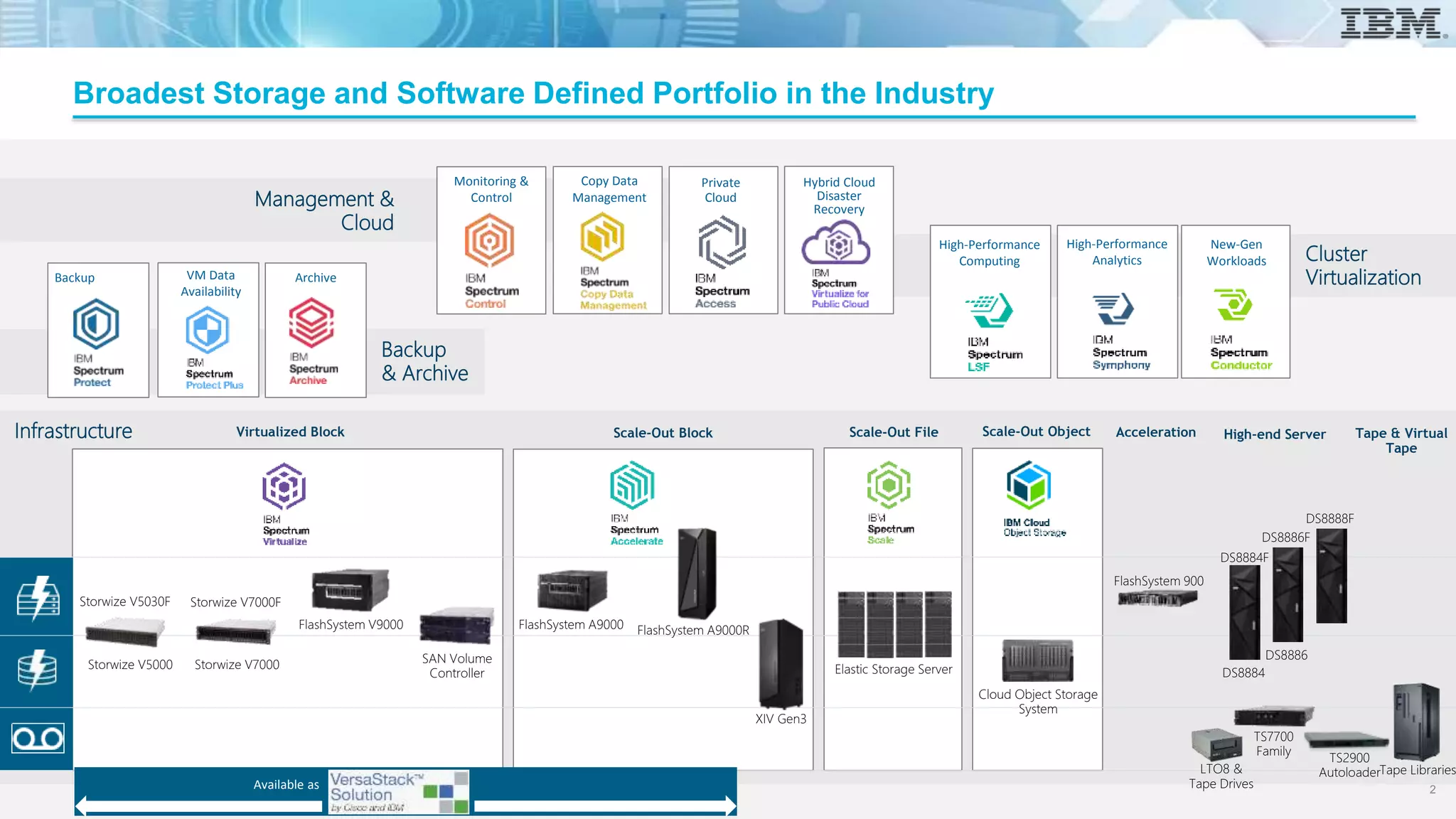This screenshot has height=819, width=1456.
Task: Click the Spectrum Virtualize for Public Cloud icon
Action: point(837,243)
